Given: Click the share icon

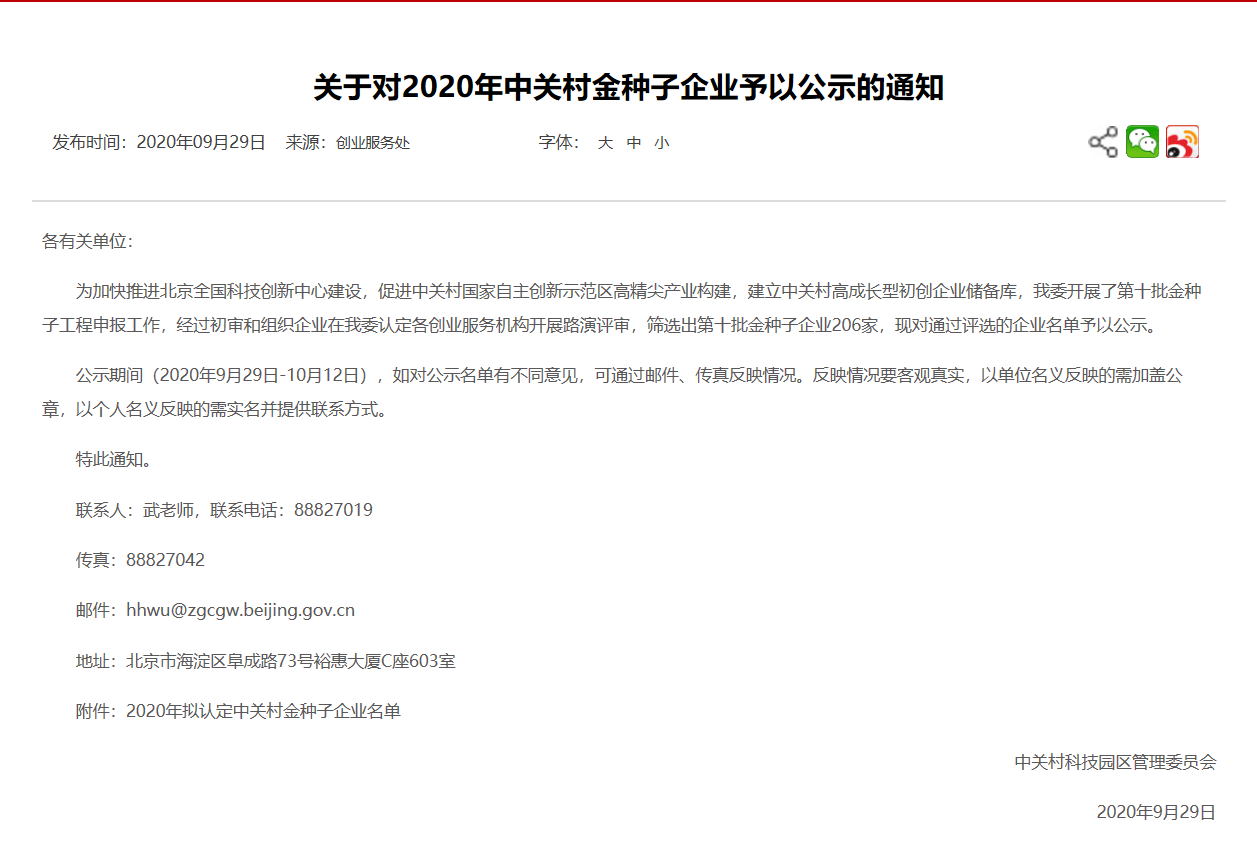Looking at the screenshot, I should tap(1103, 142).
